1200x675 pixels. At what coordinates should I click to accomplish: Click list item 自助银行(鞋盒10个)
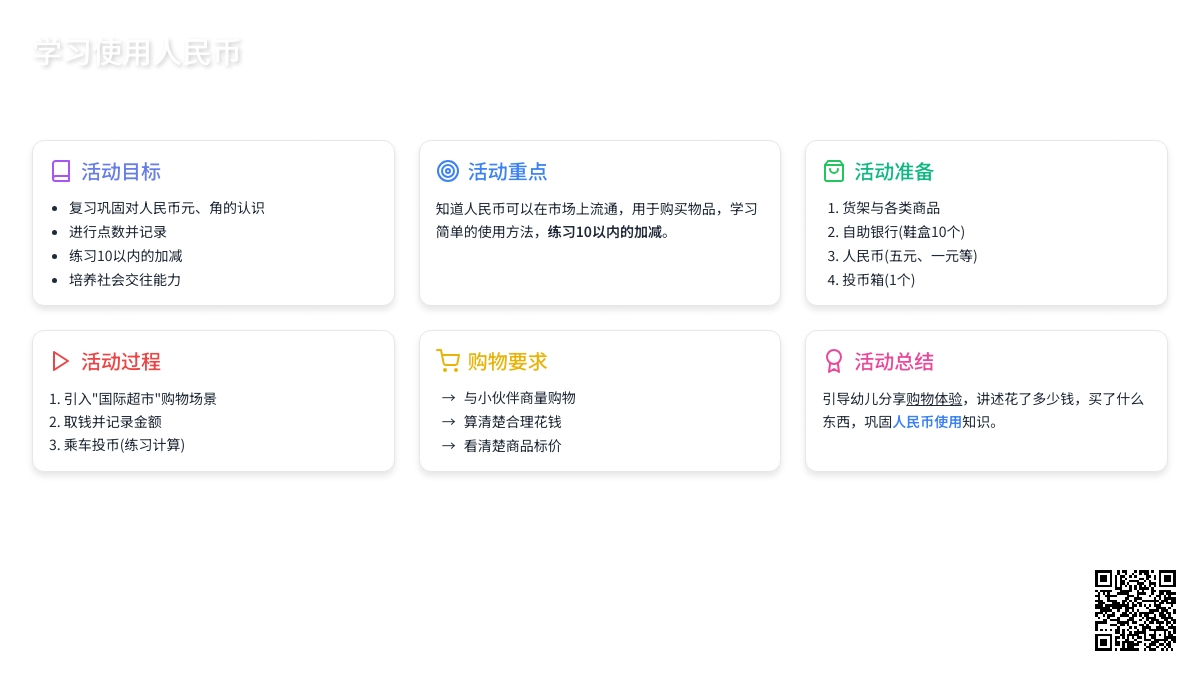903,232
